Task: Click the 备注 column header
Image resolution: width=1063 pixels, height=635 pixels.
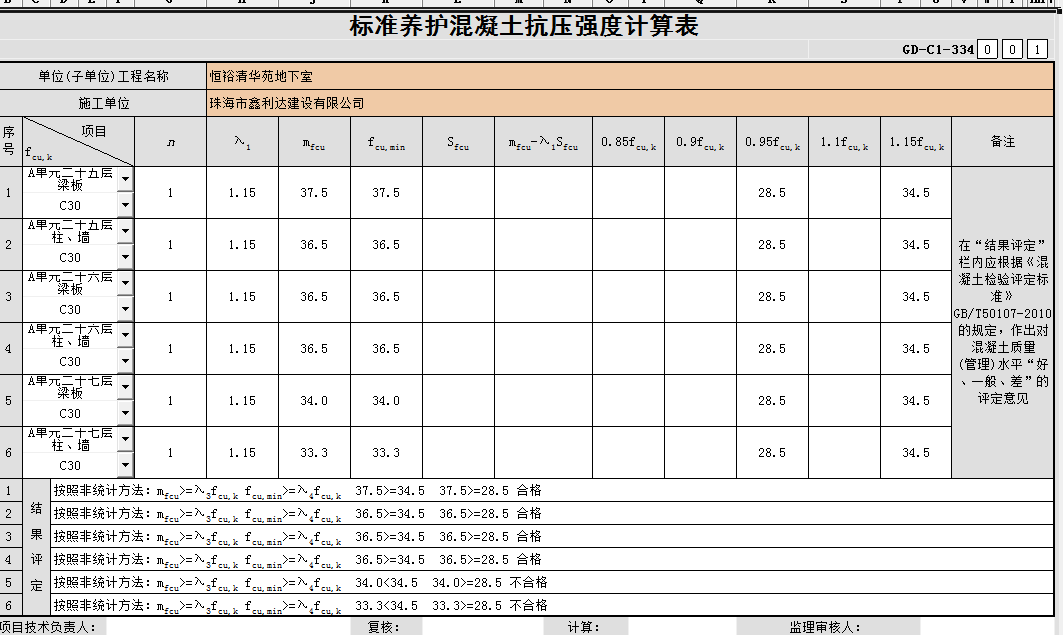Action: (x=1003, y=142)
